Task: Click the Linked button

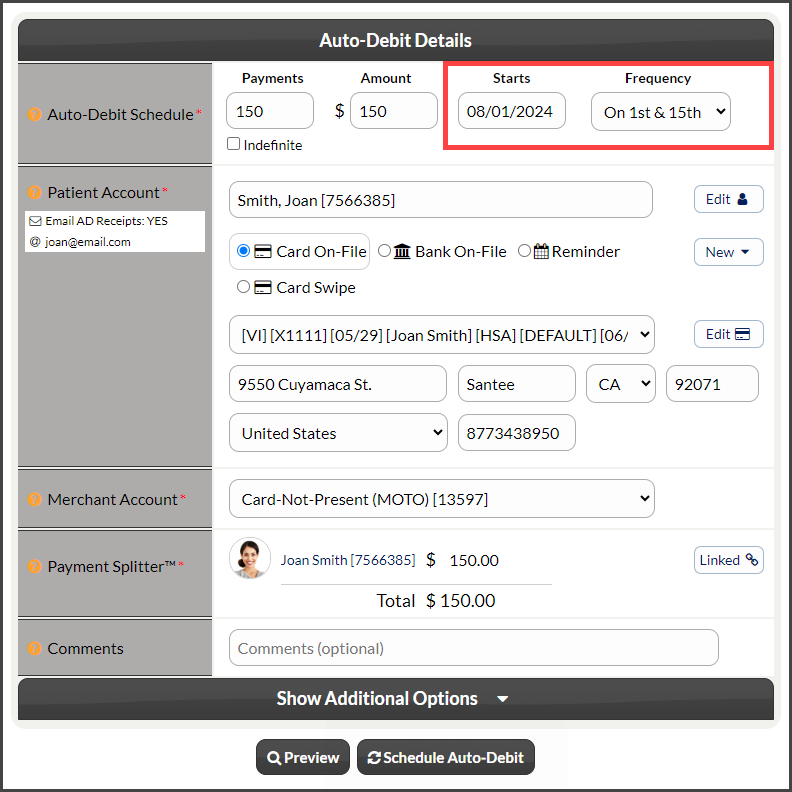Action: tap(728, 560)
